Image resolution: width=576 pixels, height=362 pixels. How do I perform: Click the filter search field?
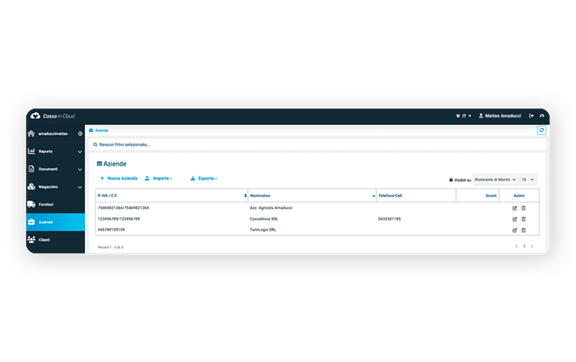click(x=317, y=145)
